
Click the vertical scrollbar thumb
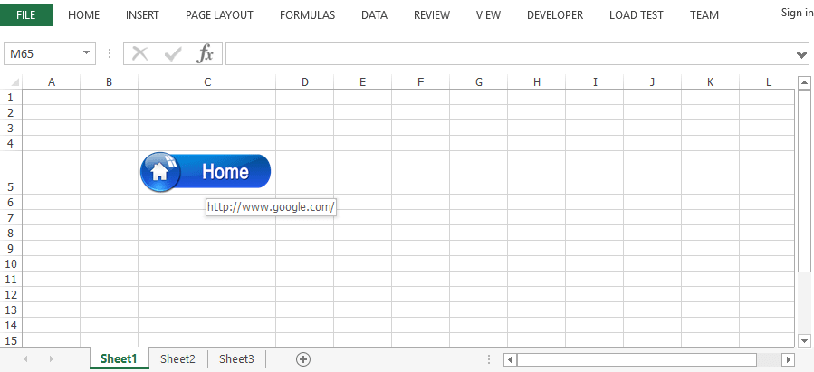[x=805, y=180]
